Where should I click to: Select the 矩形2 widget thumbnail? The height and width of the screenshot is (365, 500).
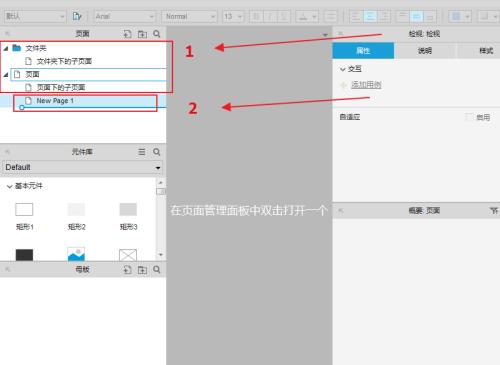tap(76, 210)
